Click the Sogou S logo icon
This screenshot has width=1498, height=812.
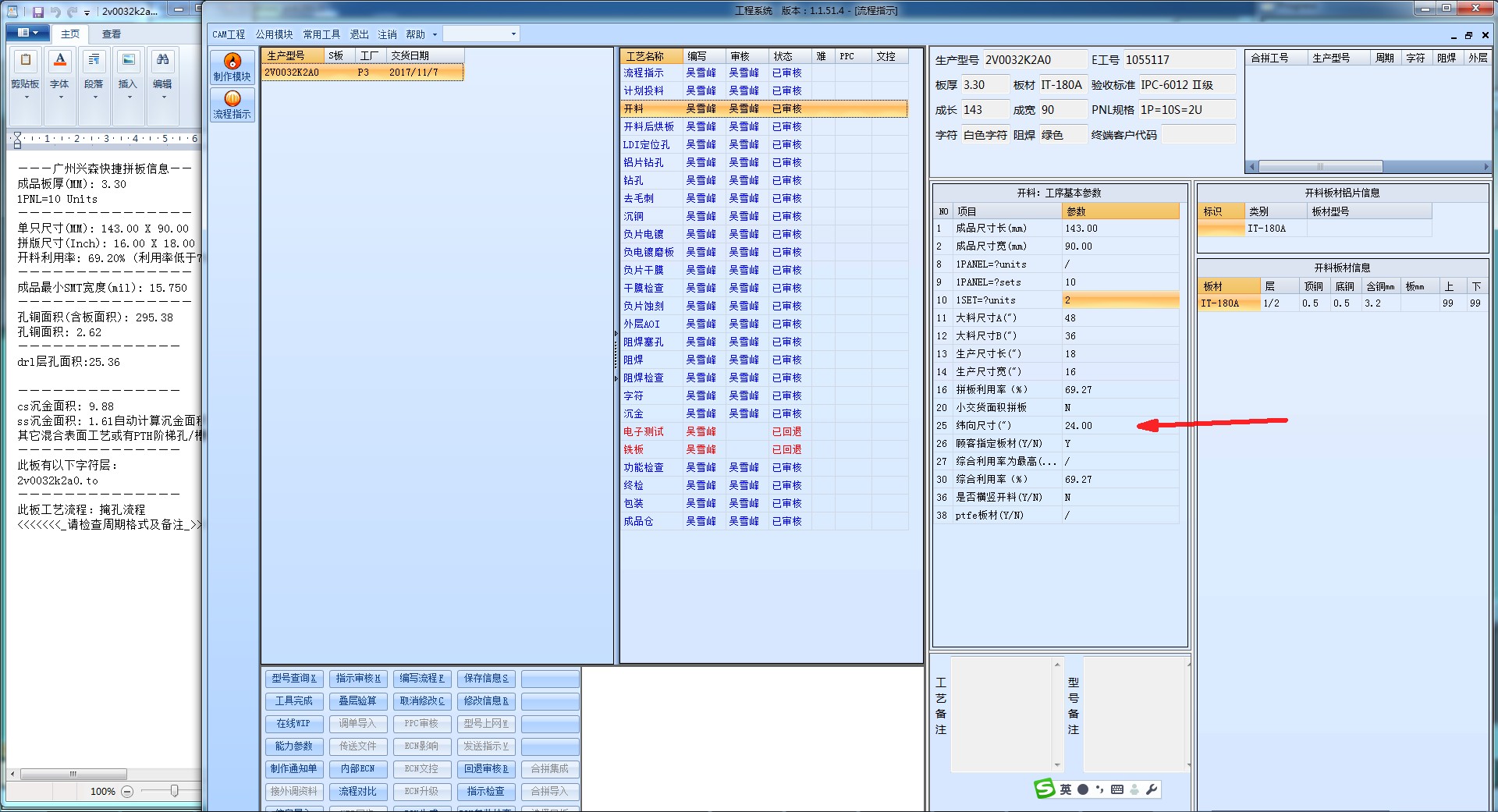coord(1045,789)
